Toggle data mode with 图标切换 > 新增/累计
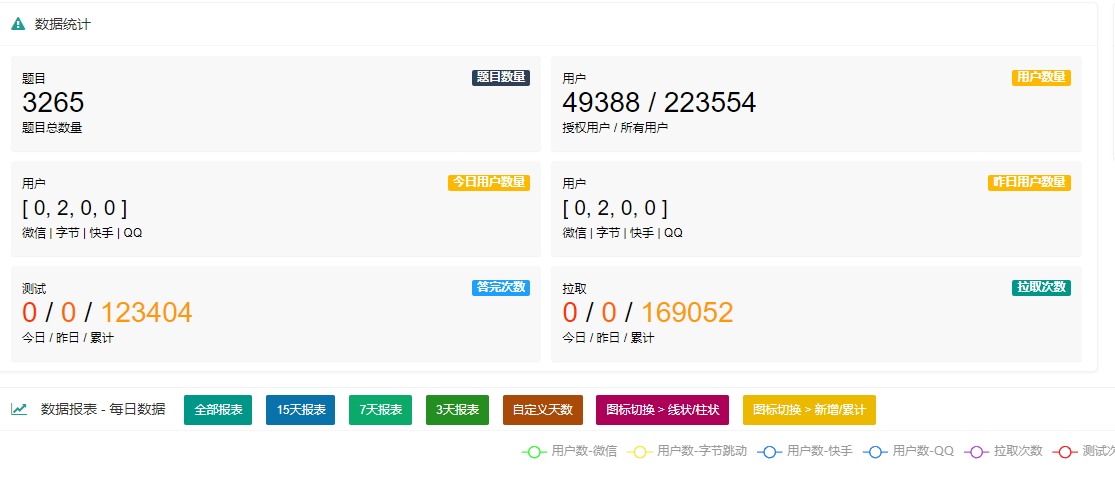The height and width of the screenshot is (480, 1115). [x=809, y=410]
